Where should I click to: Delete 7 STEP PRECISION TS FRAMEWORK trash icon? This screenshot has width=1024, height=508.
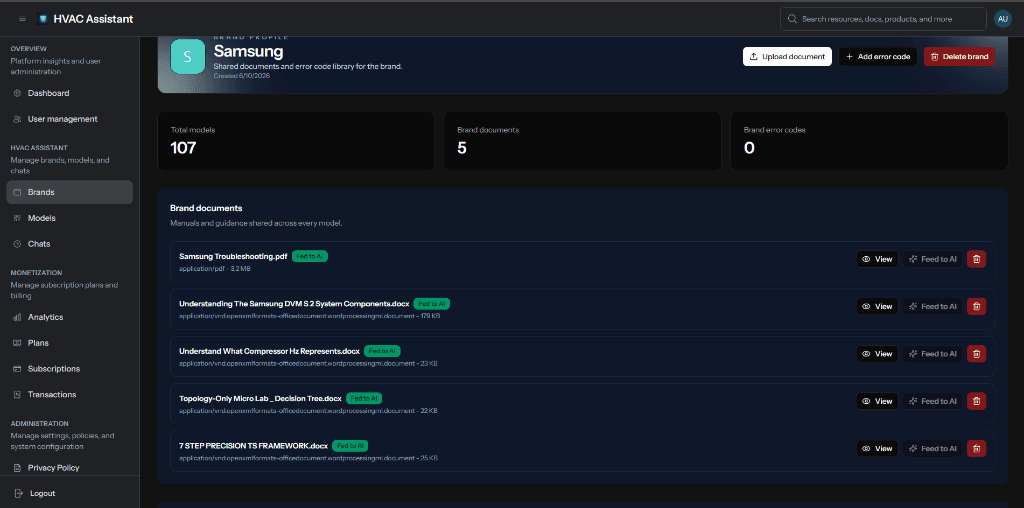click(x=976, y=449)
